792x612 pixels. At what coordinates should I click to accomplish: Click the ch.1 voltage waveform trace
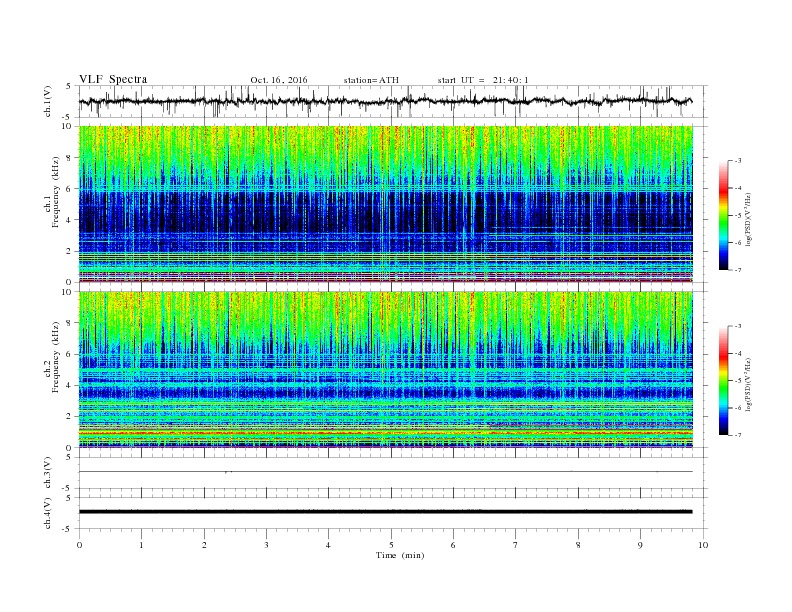tap(385, 101)
